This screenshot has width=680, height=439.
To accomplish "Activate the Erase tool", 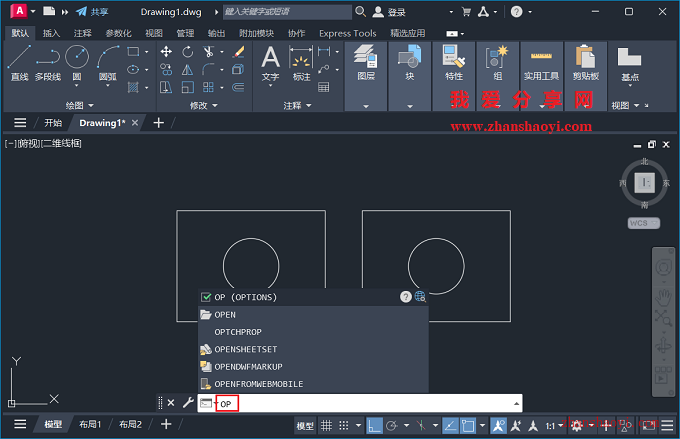I will (x=238, y=52).
